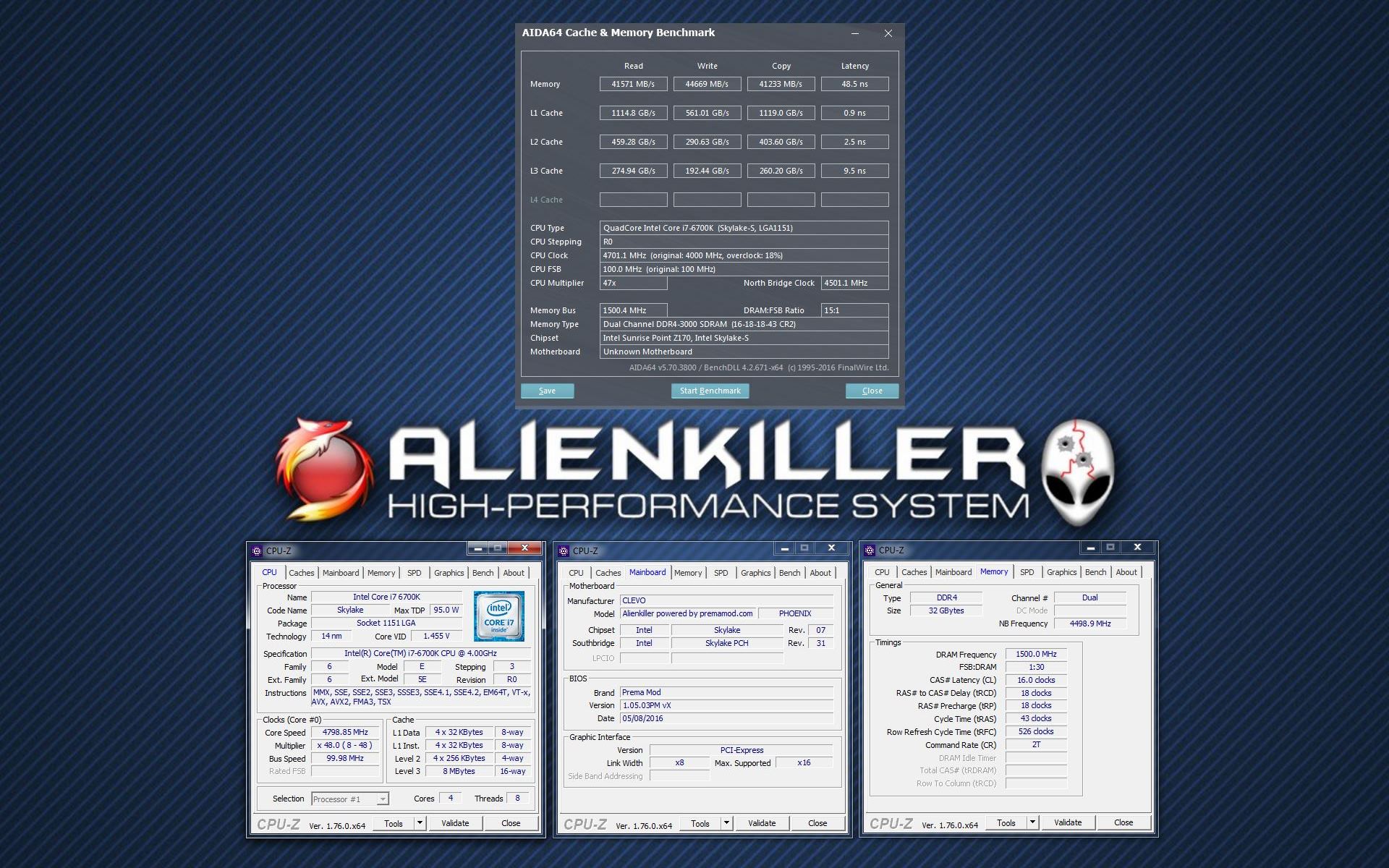Viewport: 1389px width, 868px height.
Task: Minimize the AIDA64 benchmark window
Action: tap(855, 33)
